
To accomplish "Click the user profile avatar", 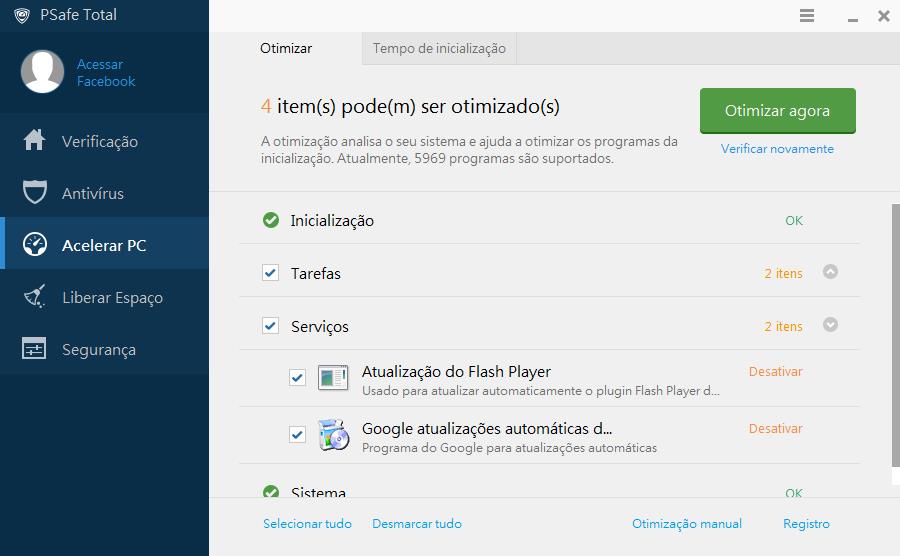I will tap(42, 72).
